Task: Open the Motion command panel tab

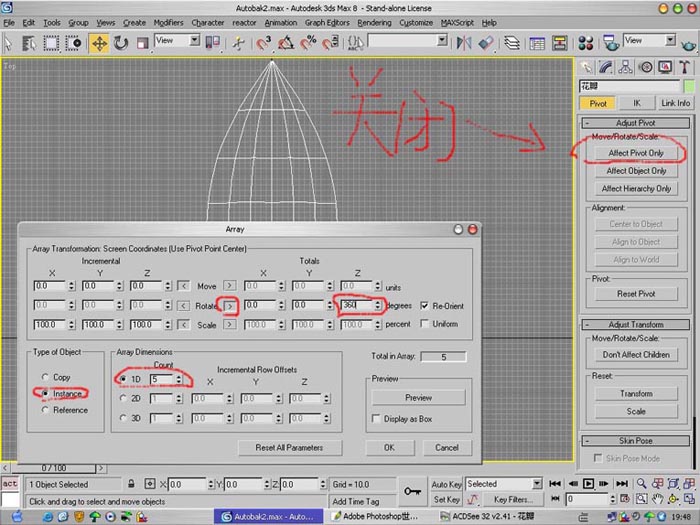Action: click(x=646, y=67)
